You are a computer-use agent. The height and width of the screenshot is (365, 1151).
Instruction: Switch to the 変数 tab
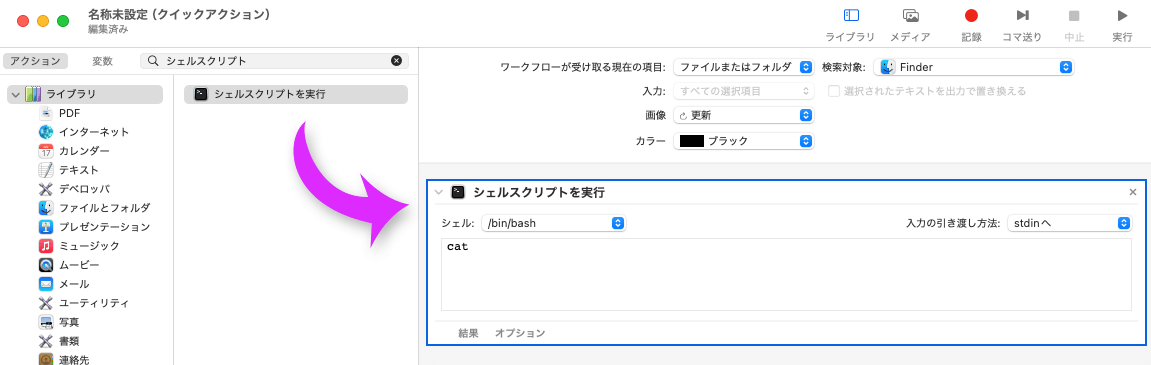102,61
